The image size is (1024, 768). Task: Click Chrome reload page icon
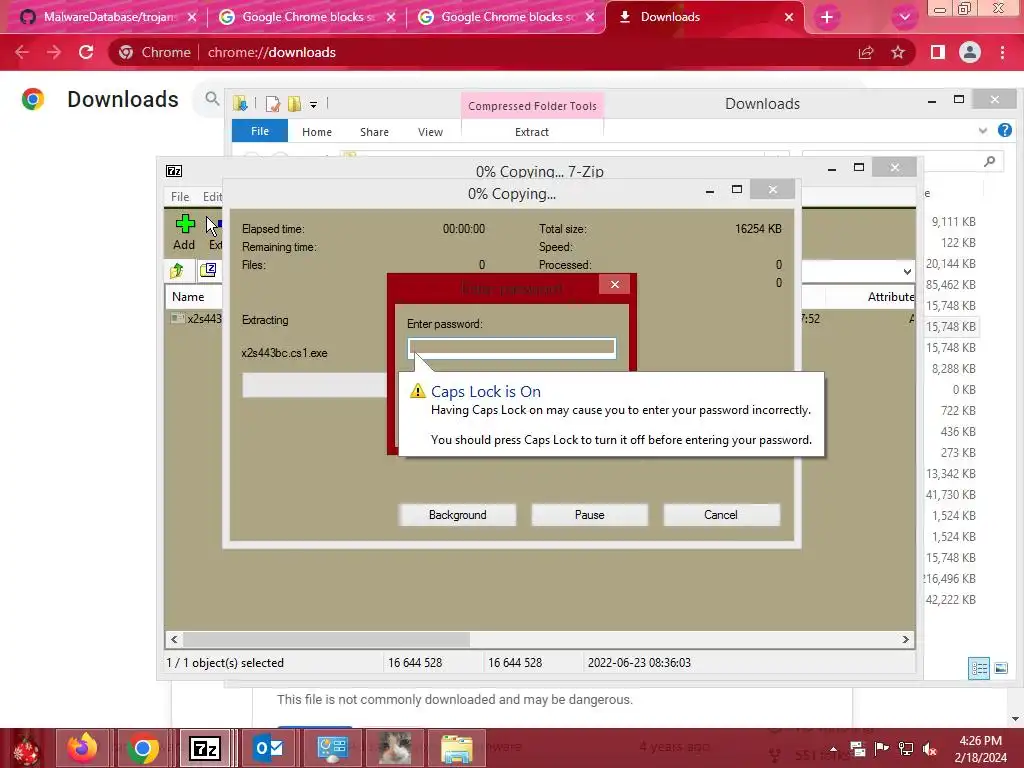pyautogui.click(x=86, y=52)
